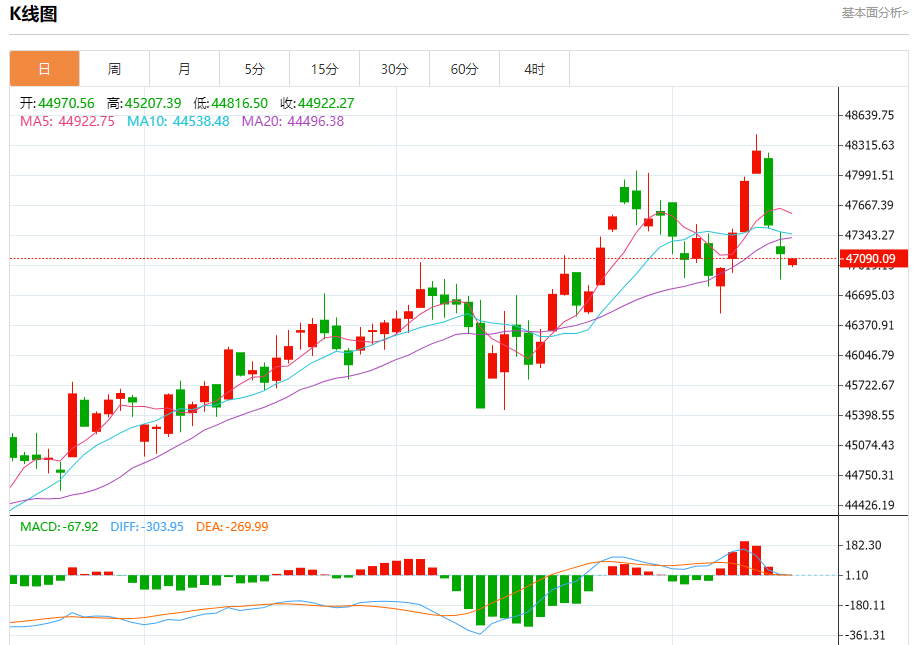
Task: Click the 46695.03 price axis label
Action: tap(870, 295)
